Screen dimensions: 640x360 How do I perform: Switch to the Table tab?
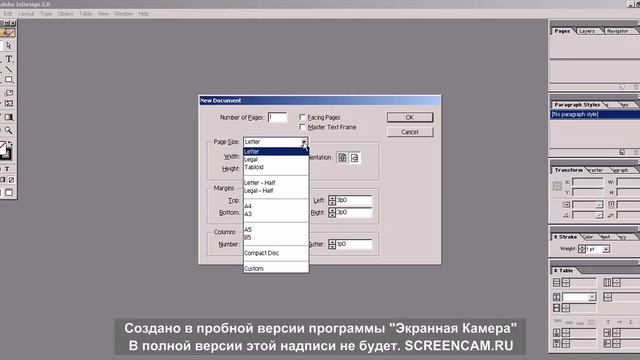point(564,271)
